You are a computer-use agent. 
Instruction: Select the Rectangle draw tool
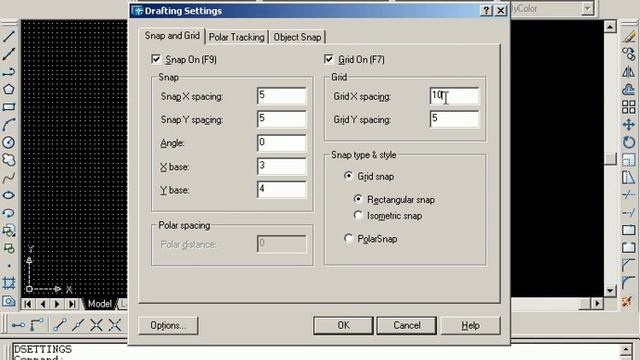[x=9, y=107]
